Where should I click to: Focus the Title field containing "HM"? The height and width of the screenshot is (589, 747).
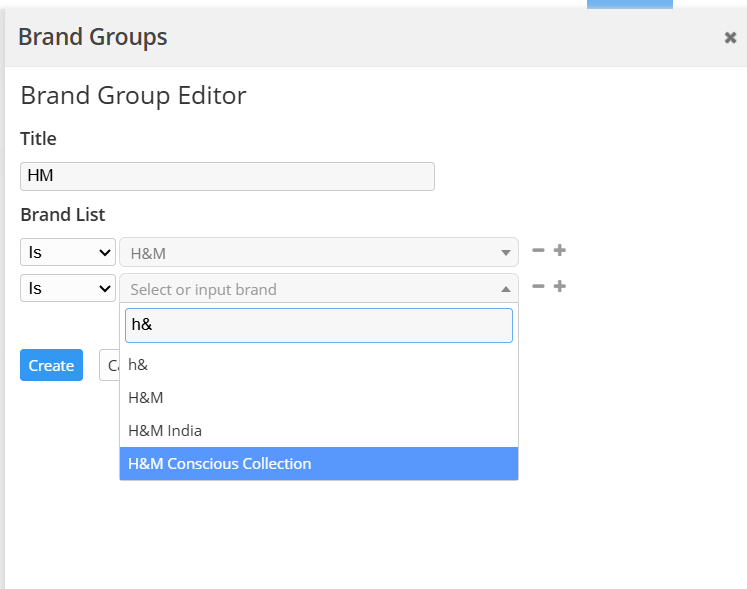pyautogui.click(x=227, y=176)
